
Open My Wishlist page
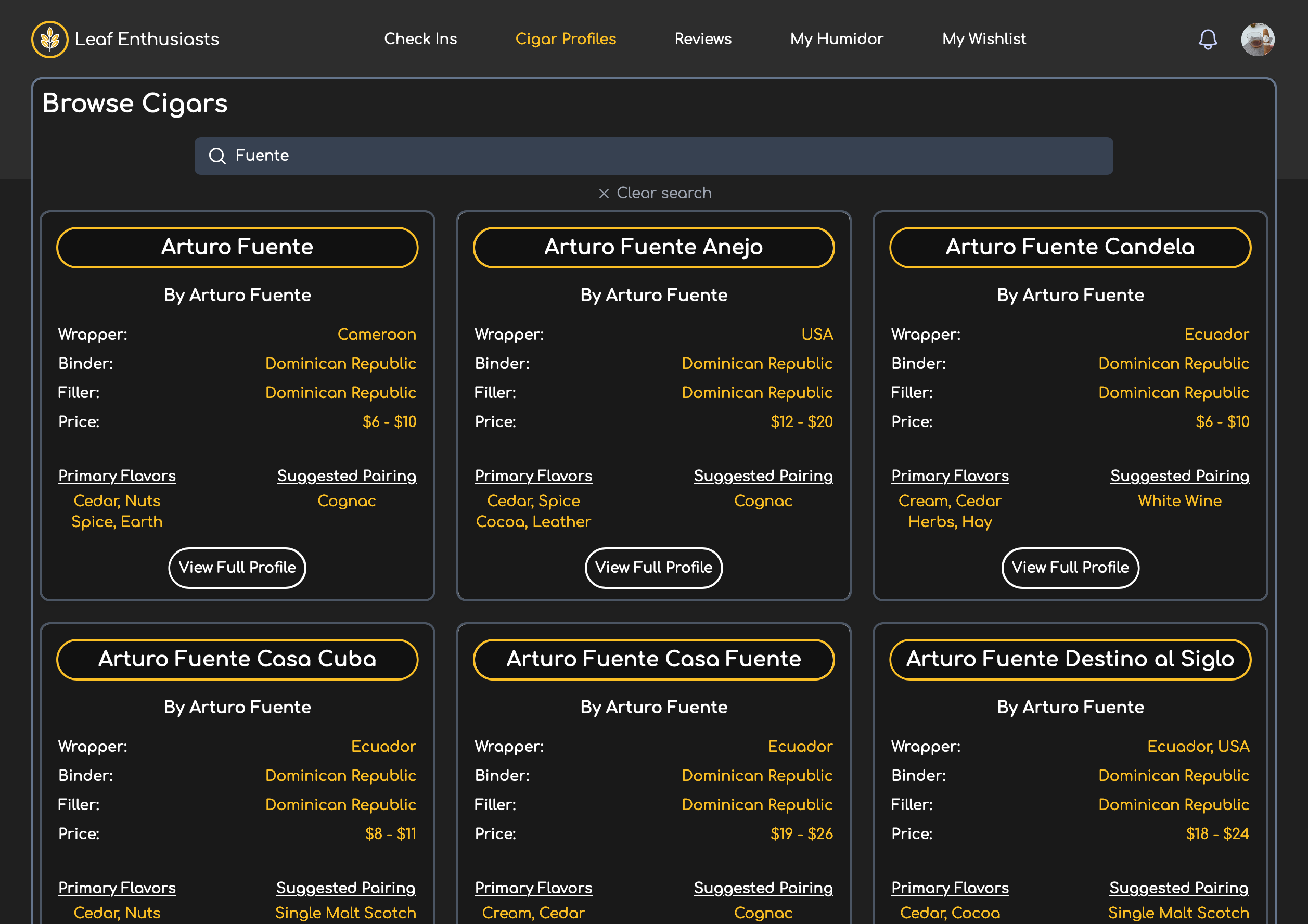[x=984, y=38]
